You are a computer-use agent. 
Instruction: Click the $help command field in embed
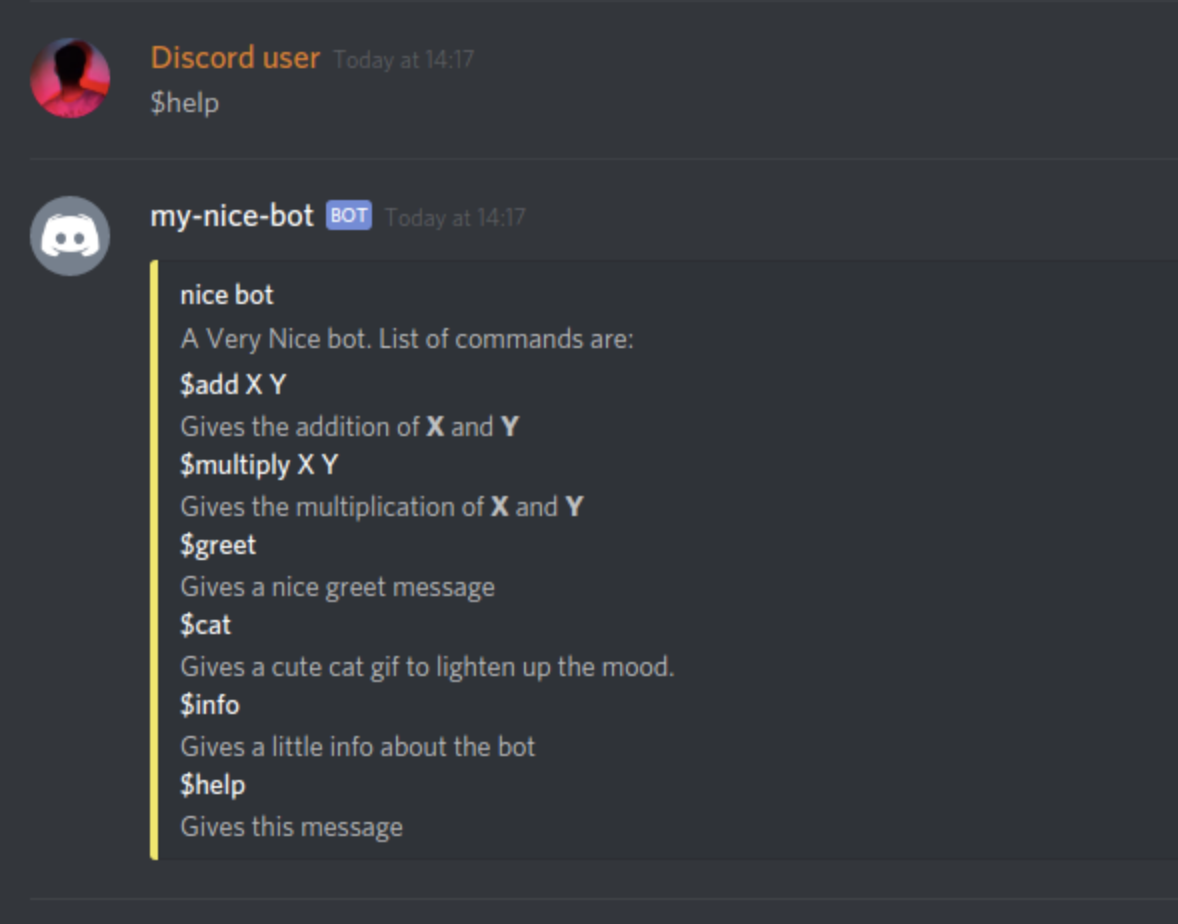point(213,785)
